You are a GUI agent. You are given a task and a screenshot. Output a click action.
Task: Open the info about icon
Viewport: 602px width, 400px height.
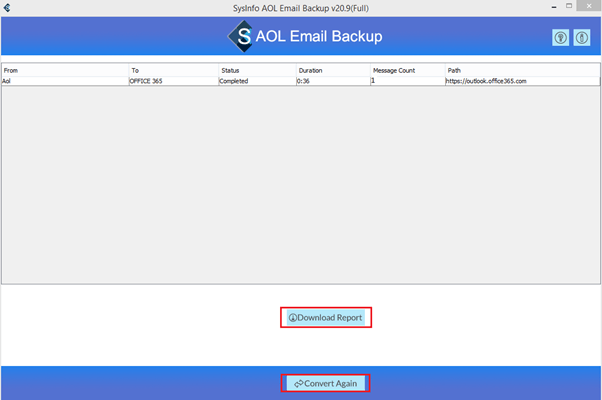tap(582, 38)
